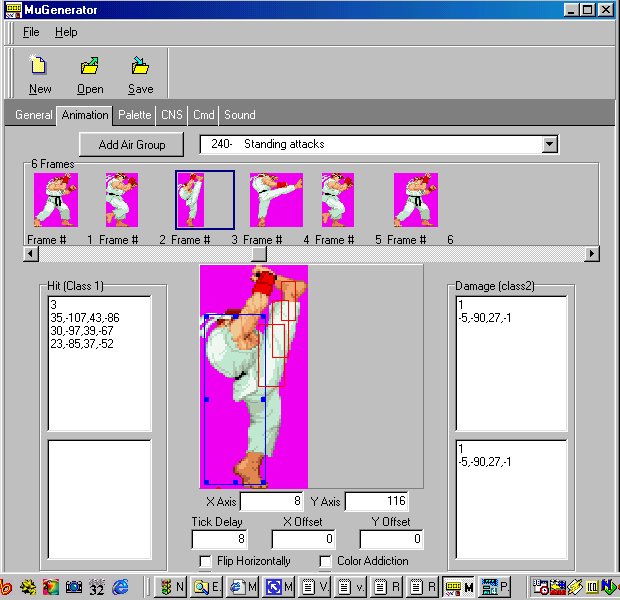This screenshot has width=620, height=600.
Task: Launch Internet Explorer from quick launch
Action: point(121,587)
